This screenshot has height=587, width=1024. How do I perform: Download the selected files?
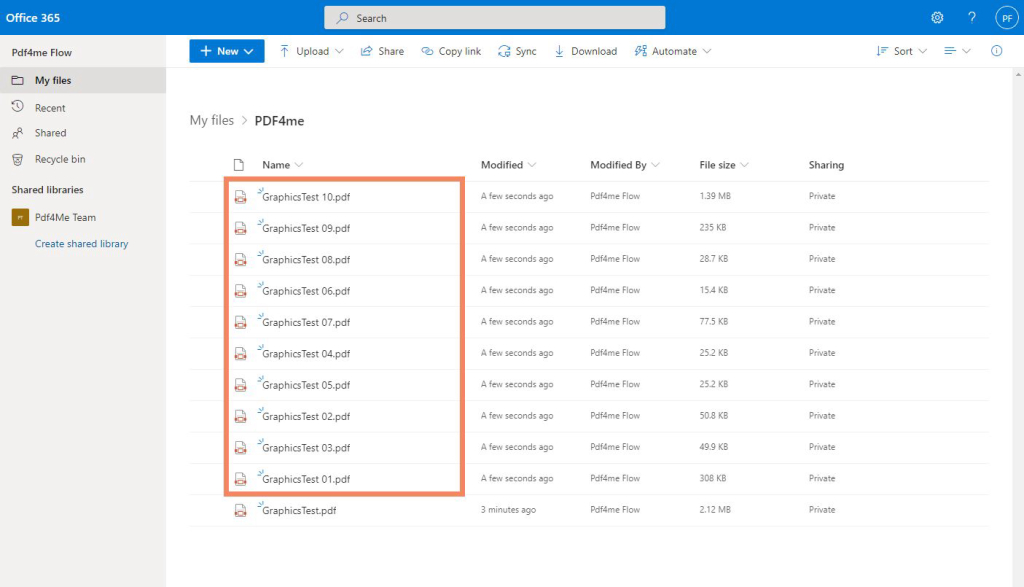tap(585, 51)
